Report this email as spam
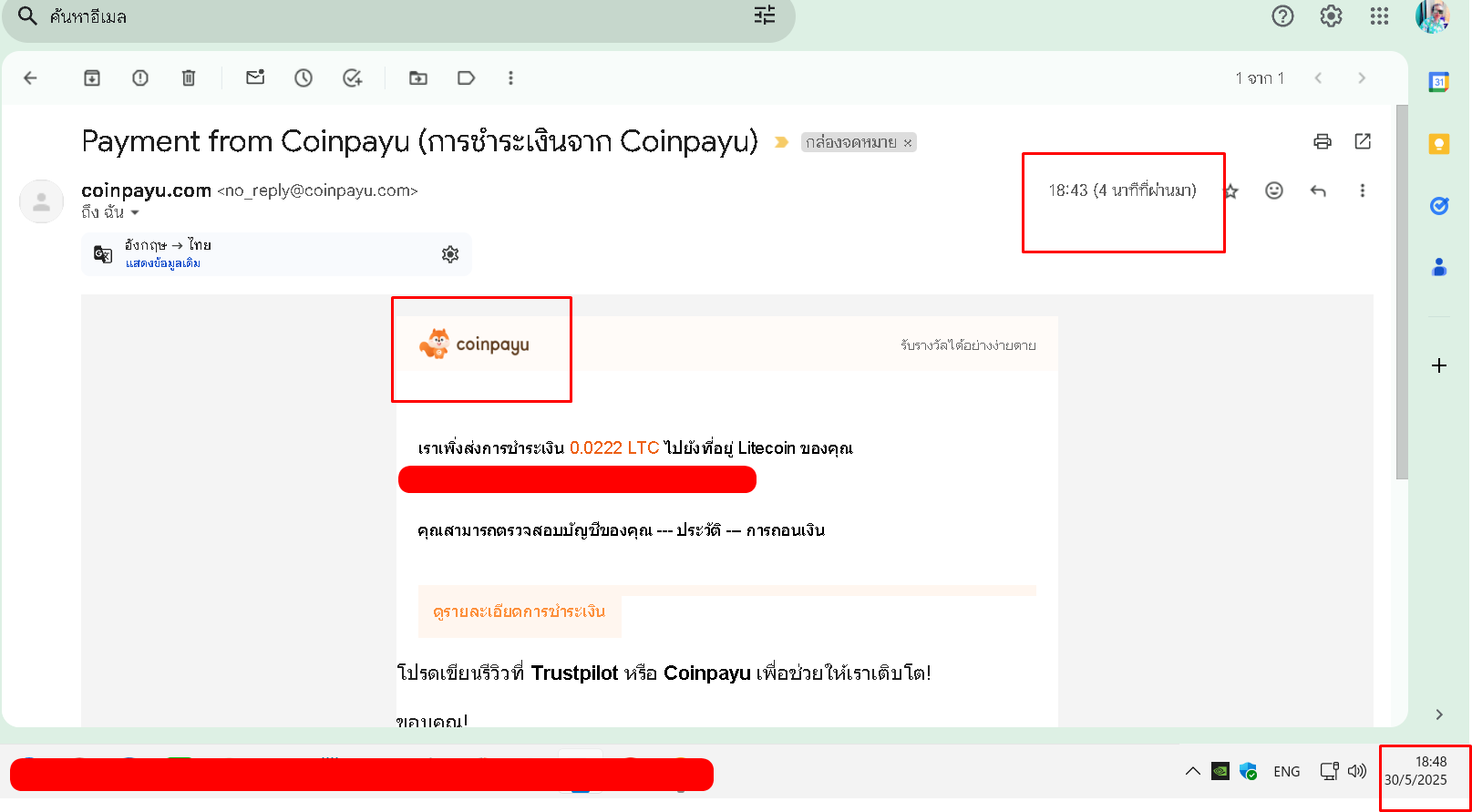 click(x=140, y=78)
